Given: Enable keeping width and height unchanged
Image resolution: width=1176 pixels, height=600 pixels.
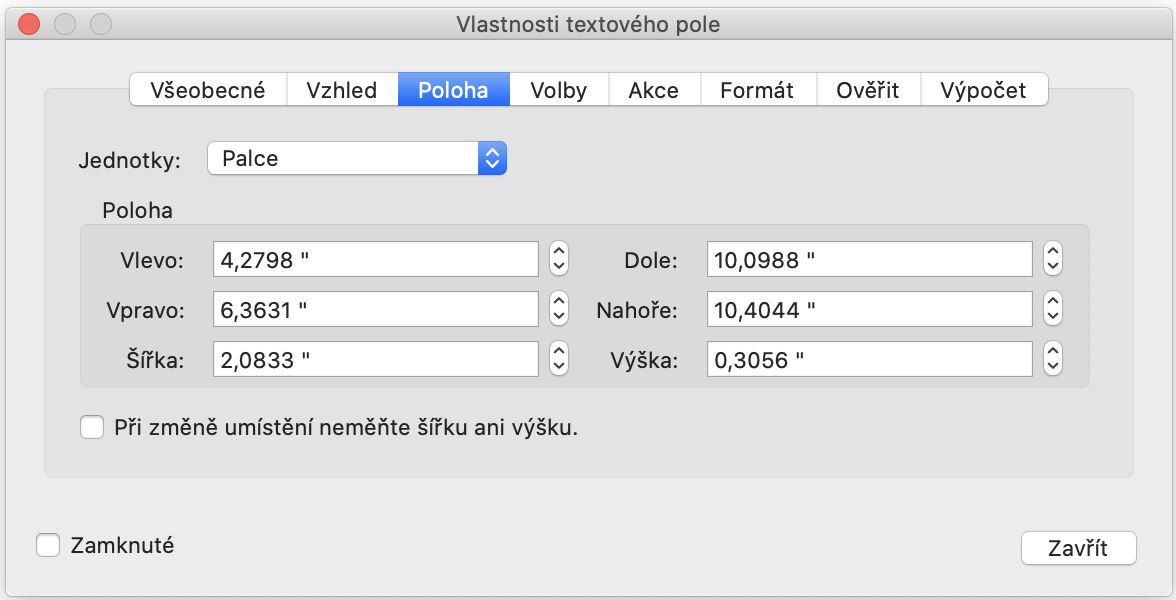Looking at the screenshot, I should (x=91, y=426).
